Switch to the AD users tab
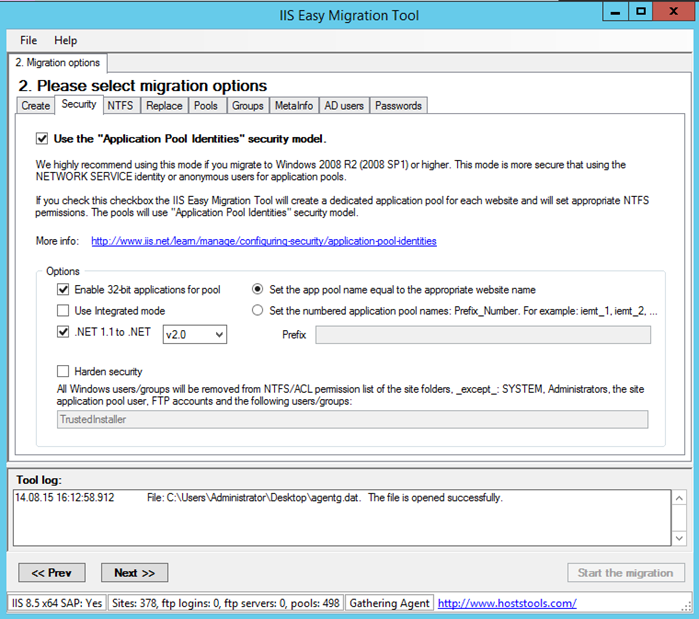Image resolution: width=699 pixels, height=619 pixels. (x=344, y=106)
